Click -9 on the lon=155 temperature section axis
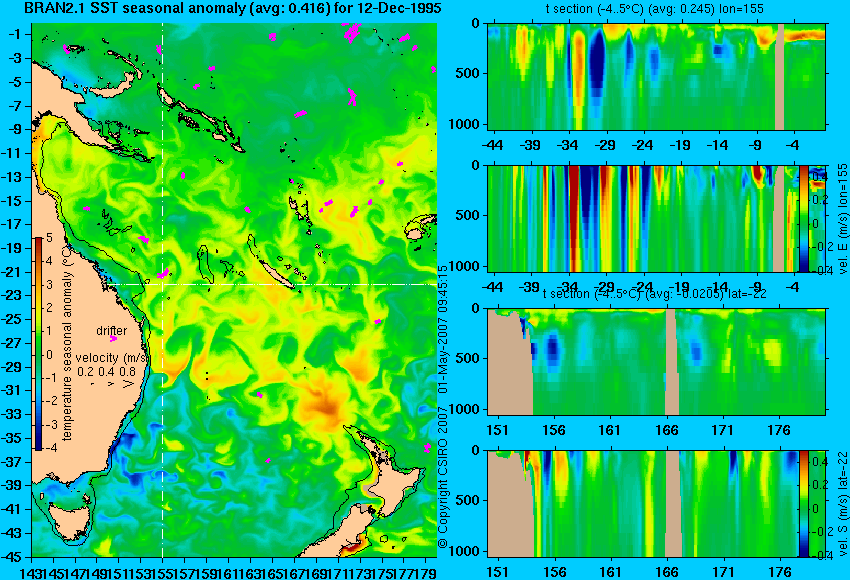The height and width of the screenshot is (580, 850). coord(756,145)
